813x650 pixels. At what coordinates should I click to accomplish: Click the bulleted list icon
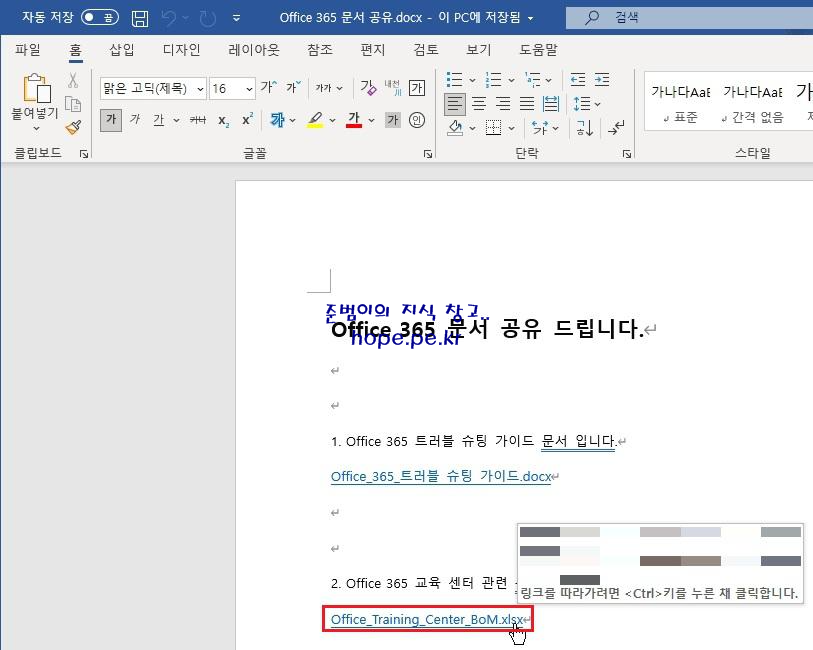pos(454,80)
